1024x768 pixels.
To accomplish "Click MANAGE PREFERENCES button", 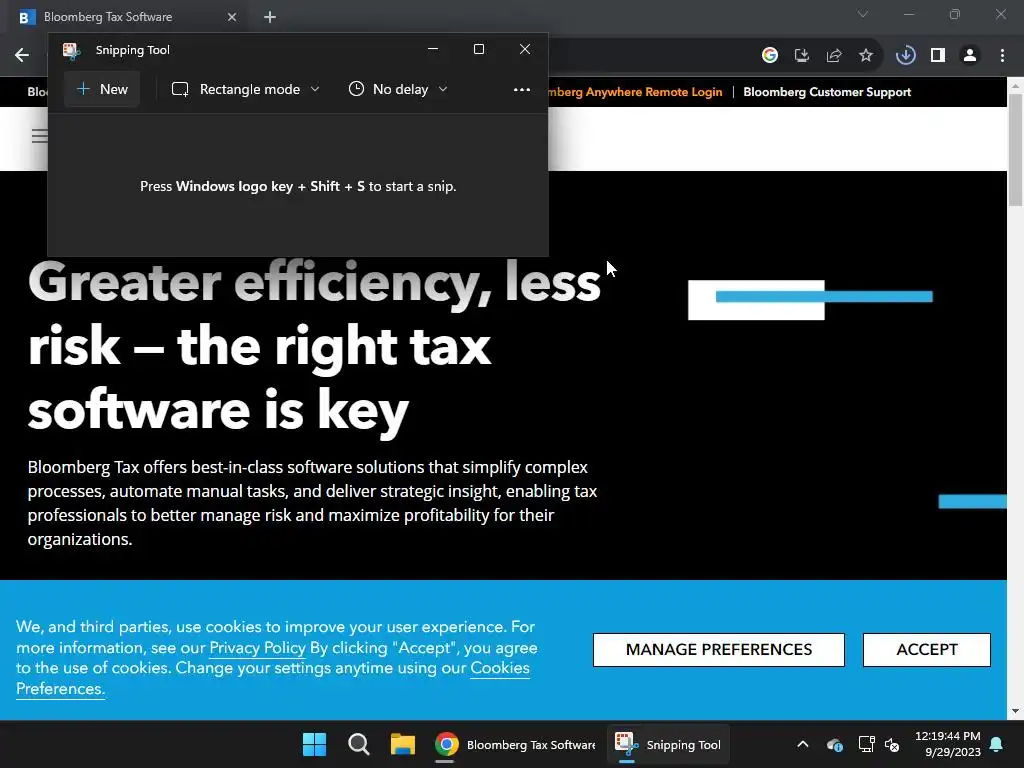I will pos(719,650).
